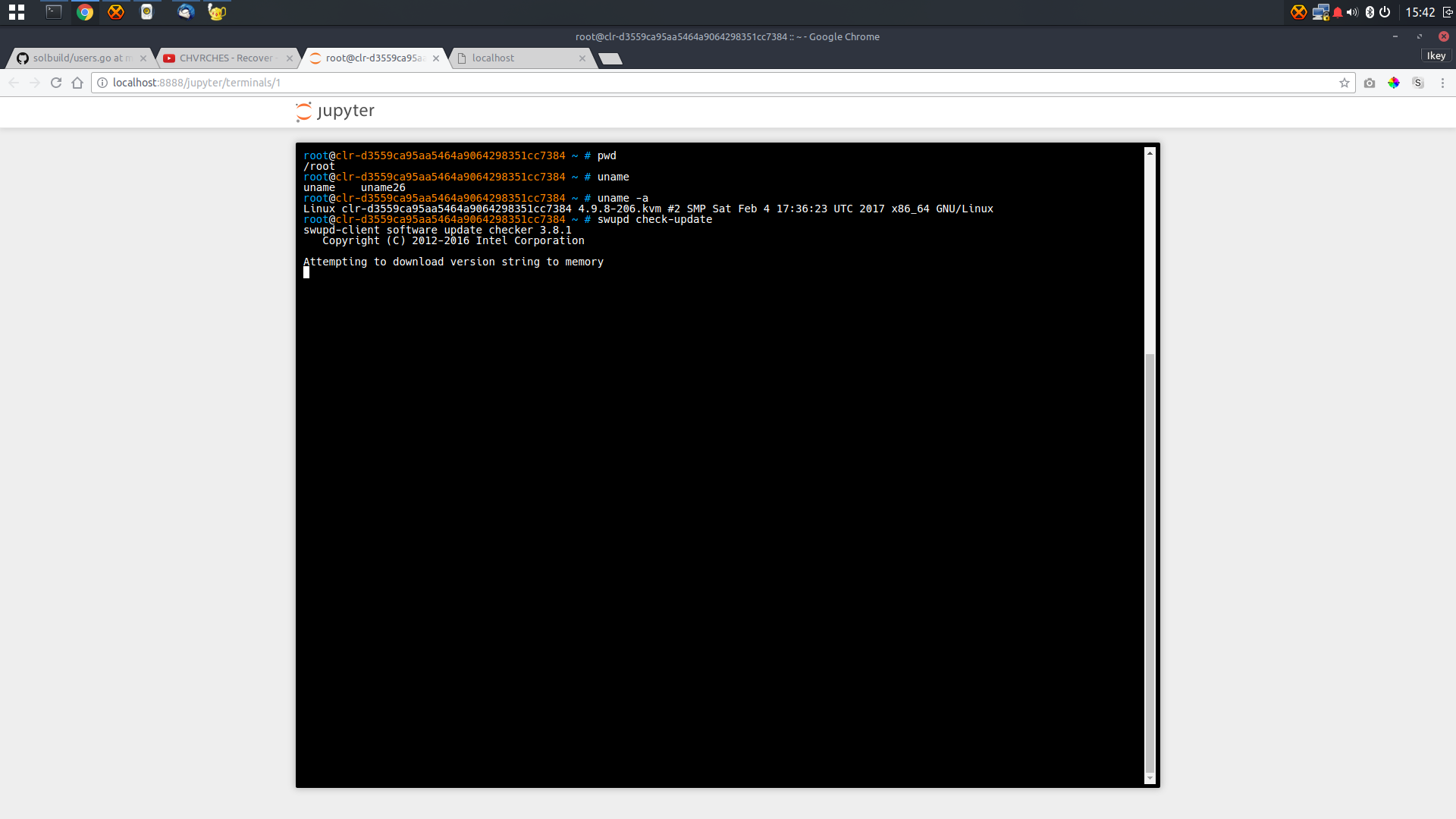
Task: Open the power menu icon
Action: (x=1385, y=12)
